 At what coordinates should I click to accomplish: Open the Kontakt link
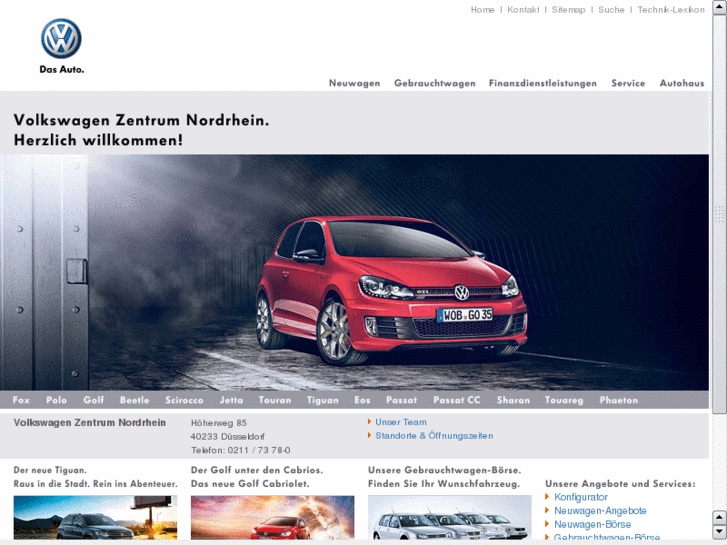click(x=523, y=10)
